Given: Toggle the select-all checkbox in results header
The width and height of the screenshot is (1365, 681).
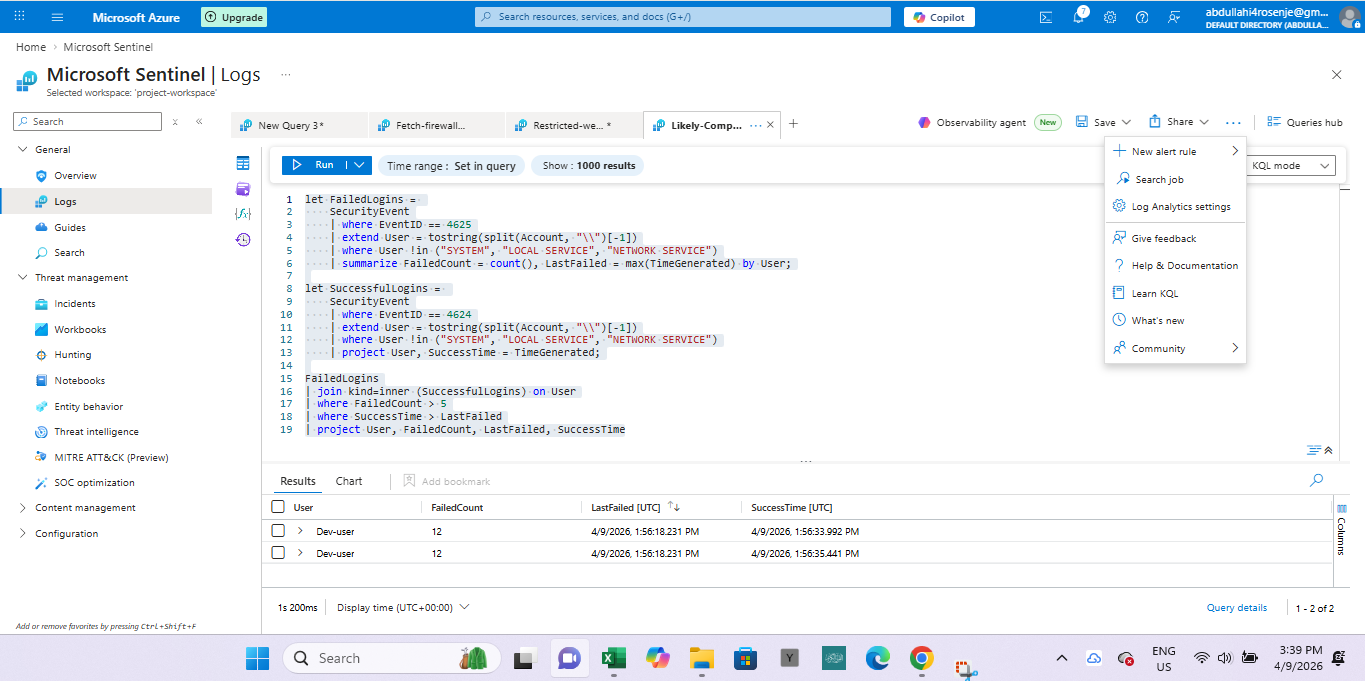Looking at the screenshot, I should pyautogui.click(x=279, y=507).
